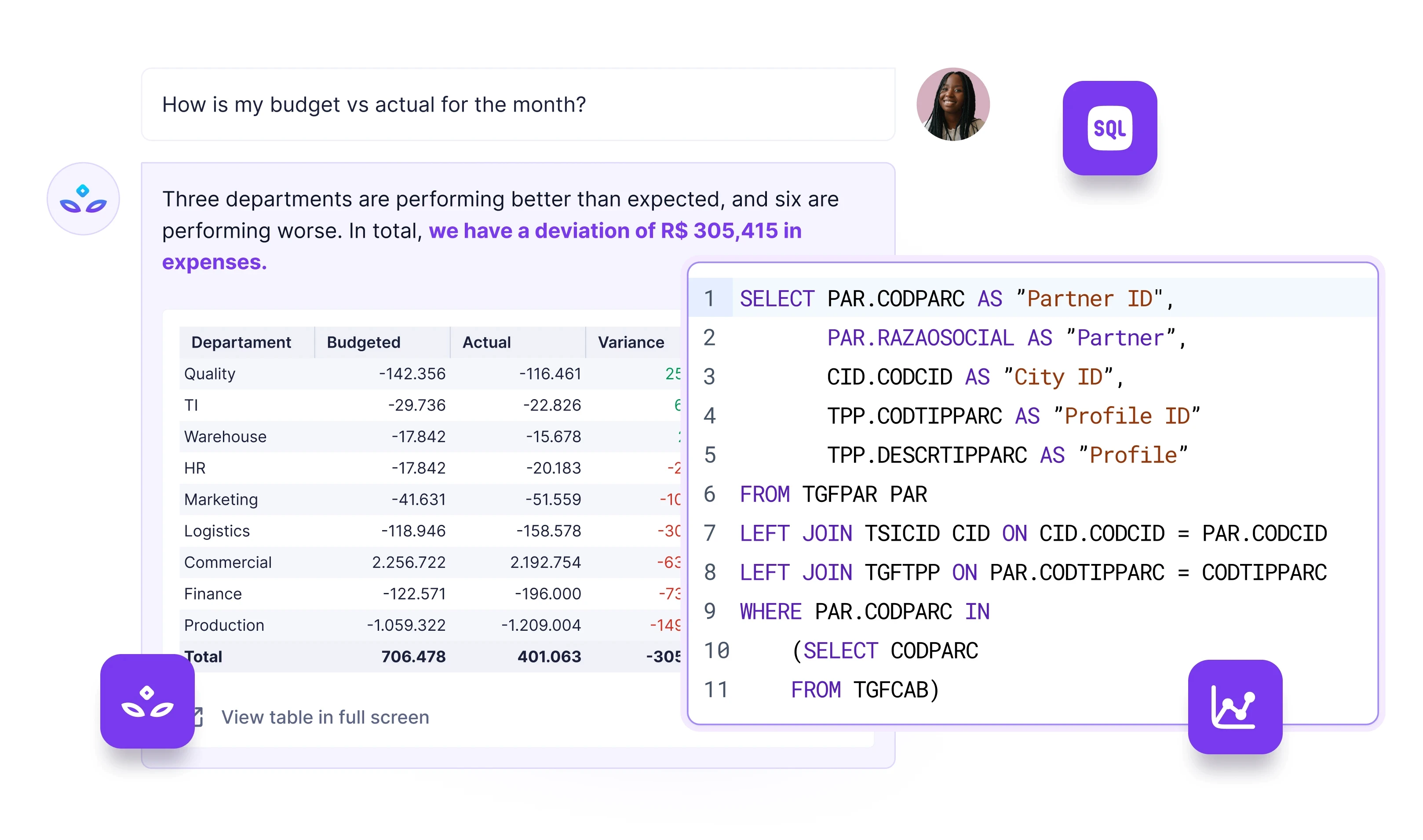
Task: Click SQL line 2 PAR.RAZAOSOCIAL
Action: (x=920, y=337)
